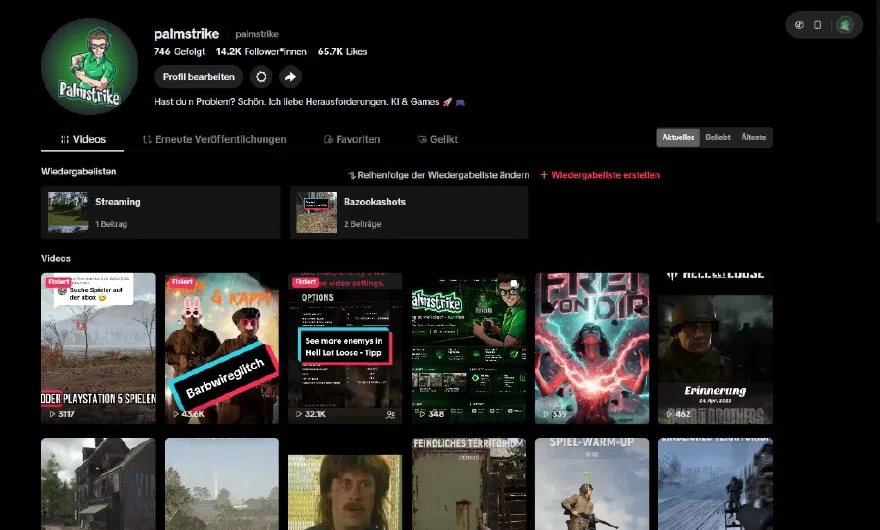
Task: Open pinned video 'Oder Playstation 5 spielen'
Action: (x=98, y=348)
